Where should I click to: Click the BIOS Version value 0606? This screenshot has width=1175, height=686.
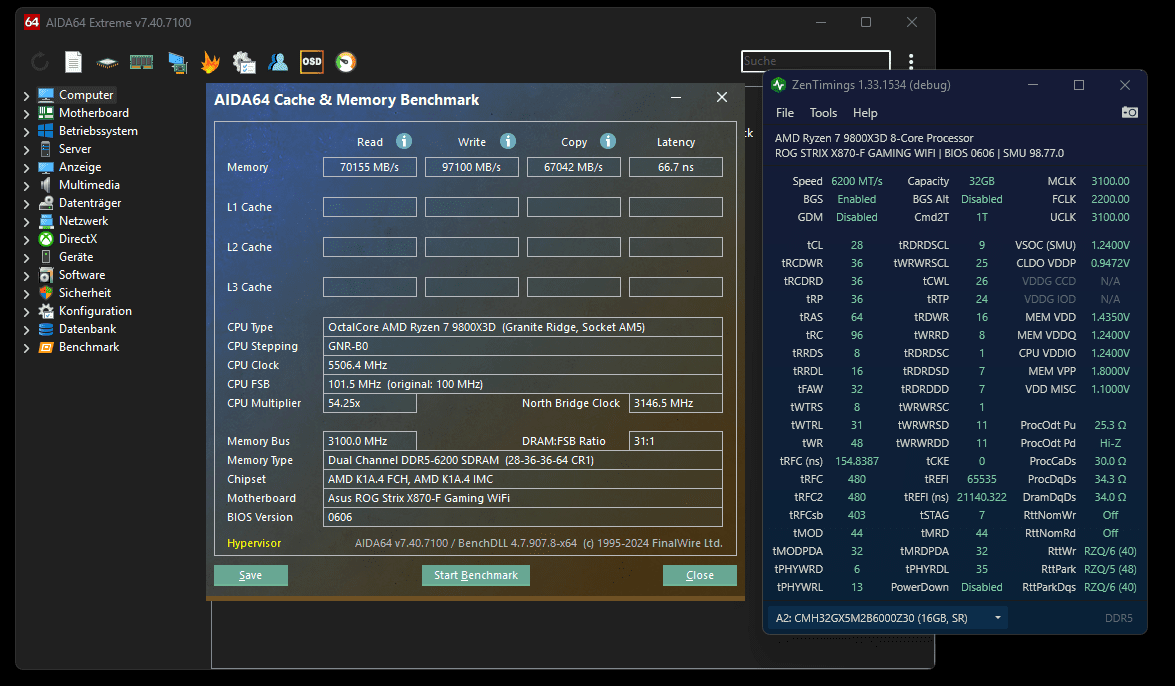[522, 517]
